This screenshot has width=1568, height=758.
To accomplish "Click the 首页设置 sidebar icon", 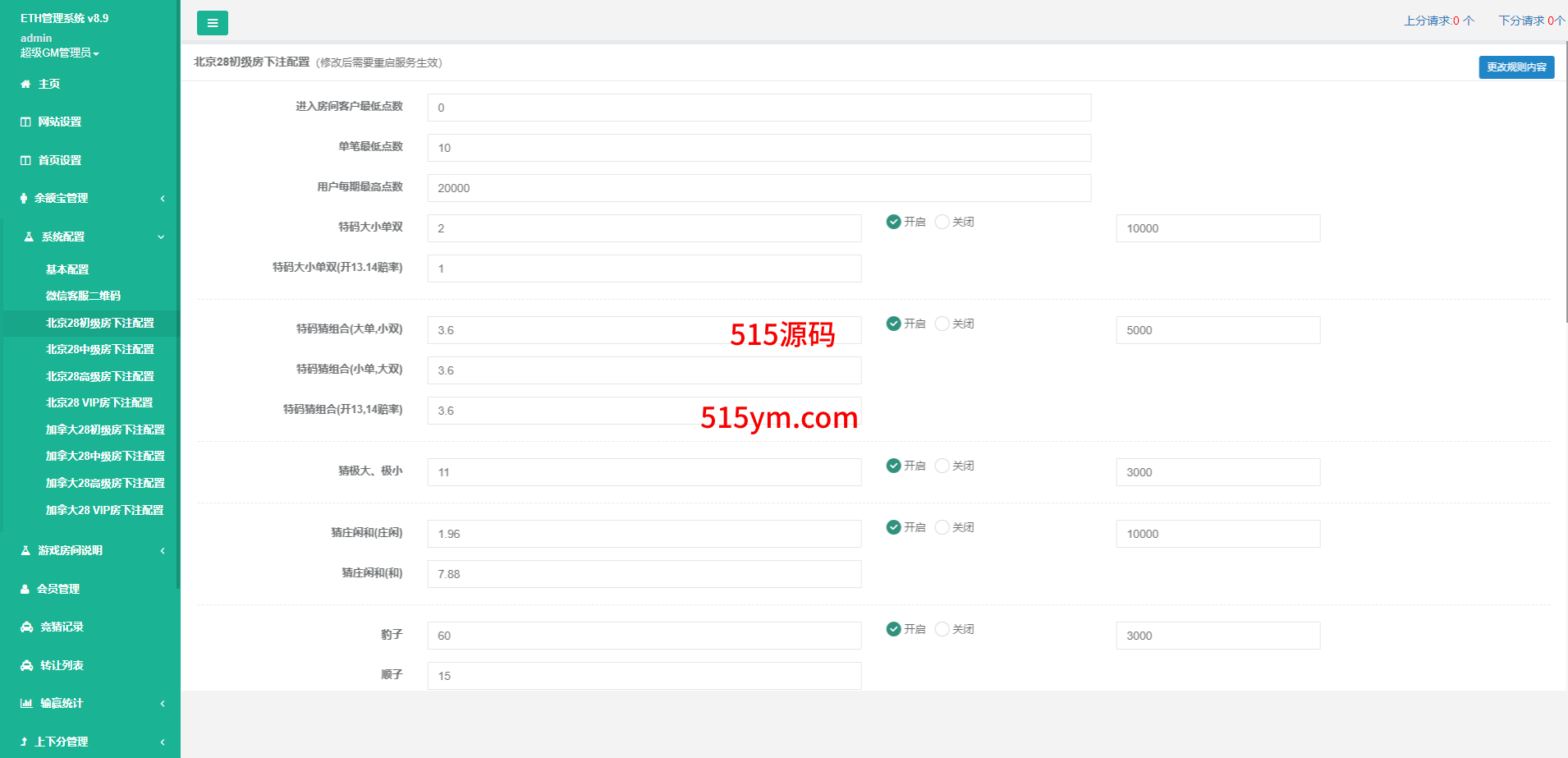I will tap(25, 160).
